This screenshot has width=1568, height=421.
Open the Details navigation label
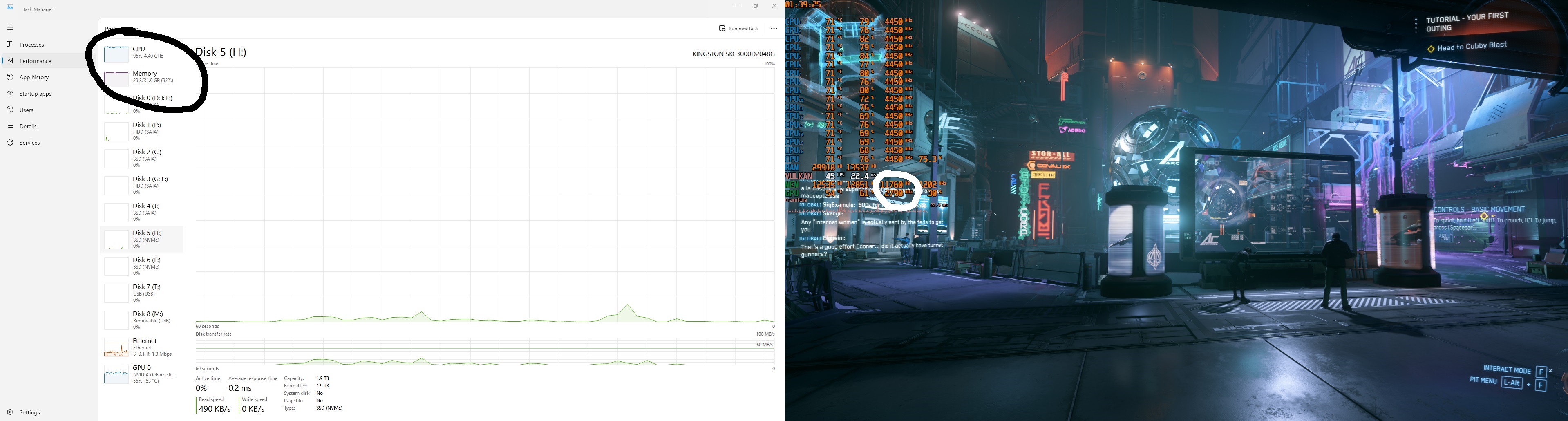pos(28,127)
